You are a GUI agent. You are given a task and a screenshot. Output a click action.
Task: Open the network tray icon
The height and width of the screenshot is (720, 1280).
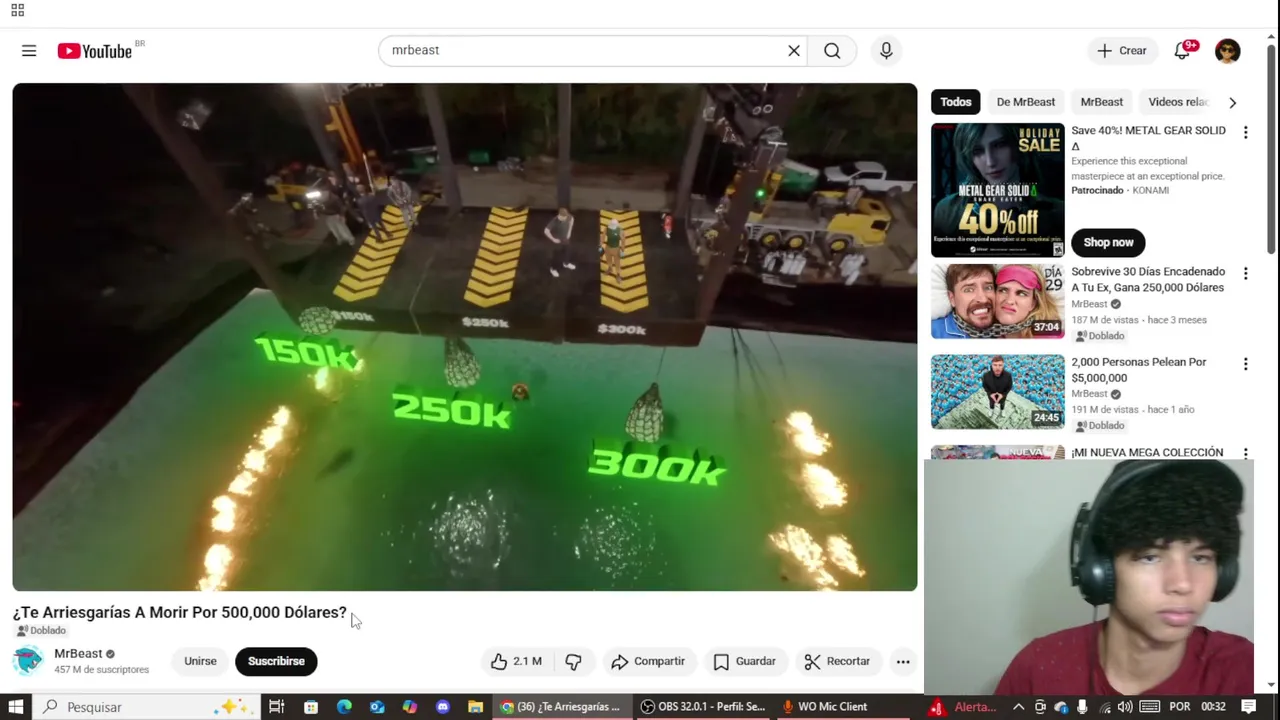coord(1104,707)
